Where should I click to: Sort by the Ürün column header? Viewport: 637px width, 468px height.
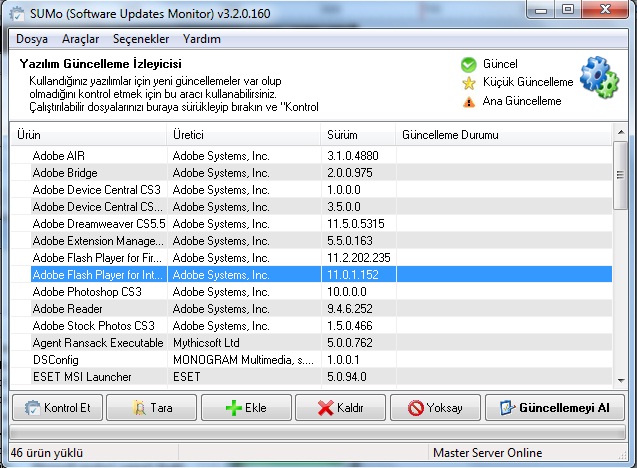[x=89, y=134]
